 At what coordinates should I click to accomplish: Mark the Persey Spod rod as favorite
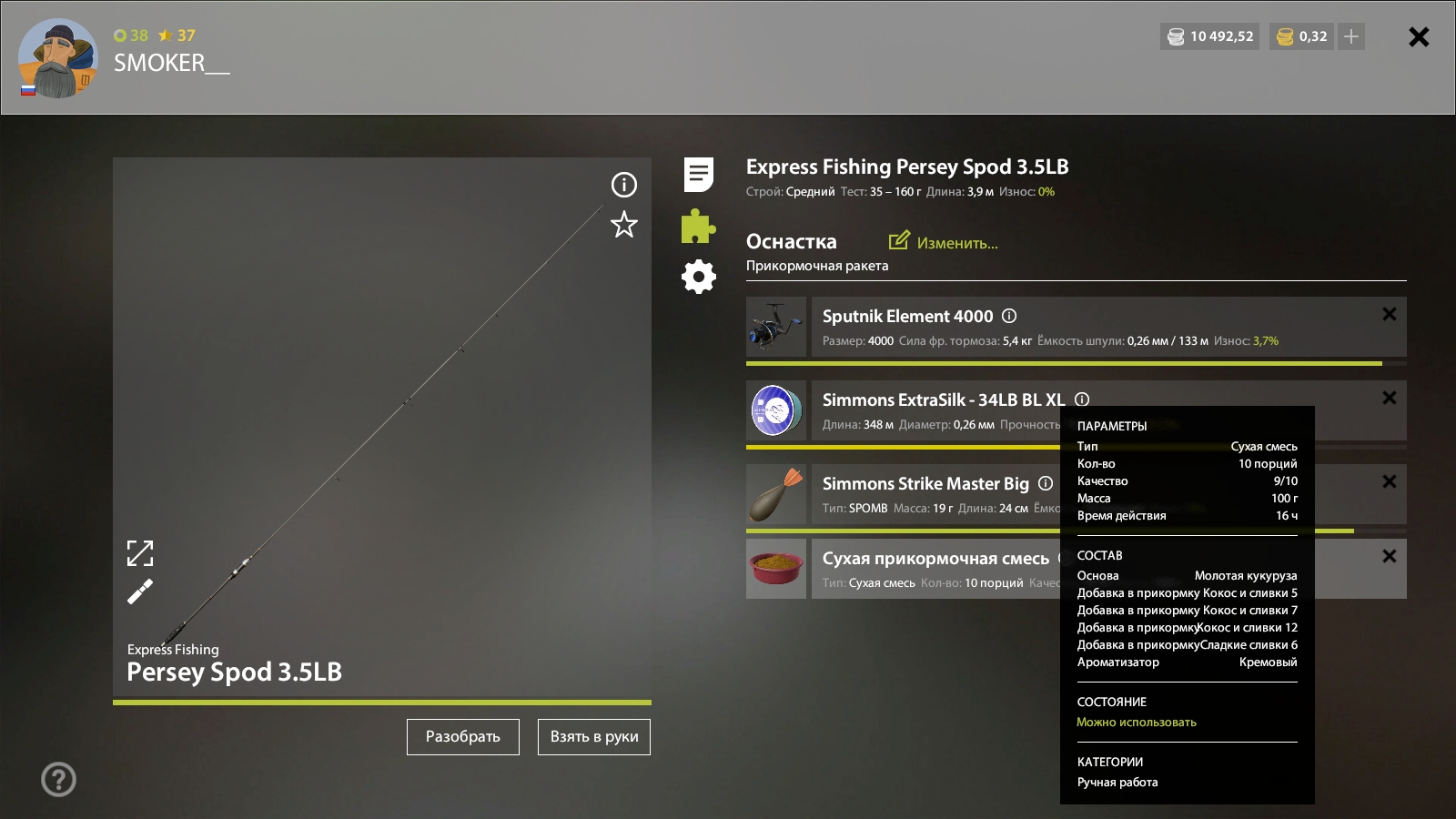tap(624, 224)
